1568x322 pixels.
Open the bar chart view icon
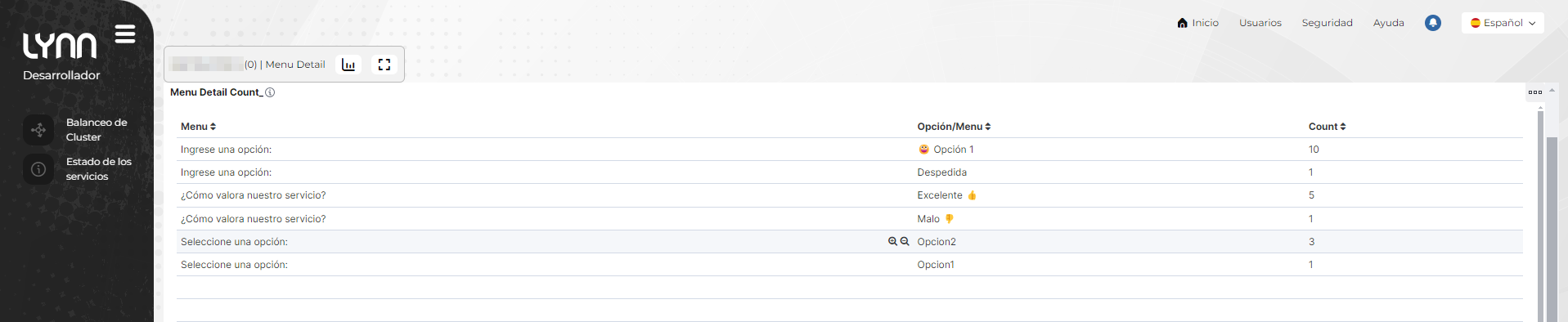(x=348, y=65)
